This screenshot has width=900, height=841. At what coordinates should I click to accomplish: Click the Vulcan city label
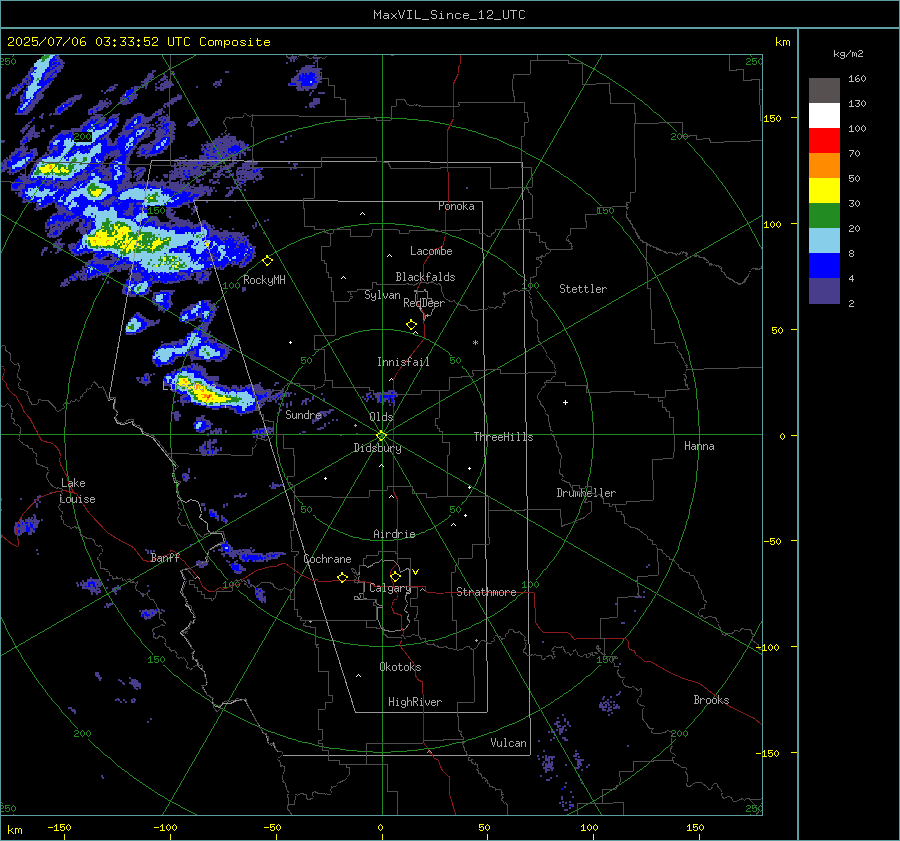click(x=508, y=743)
